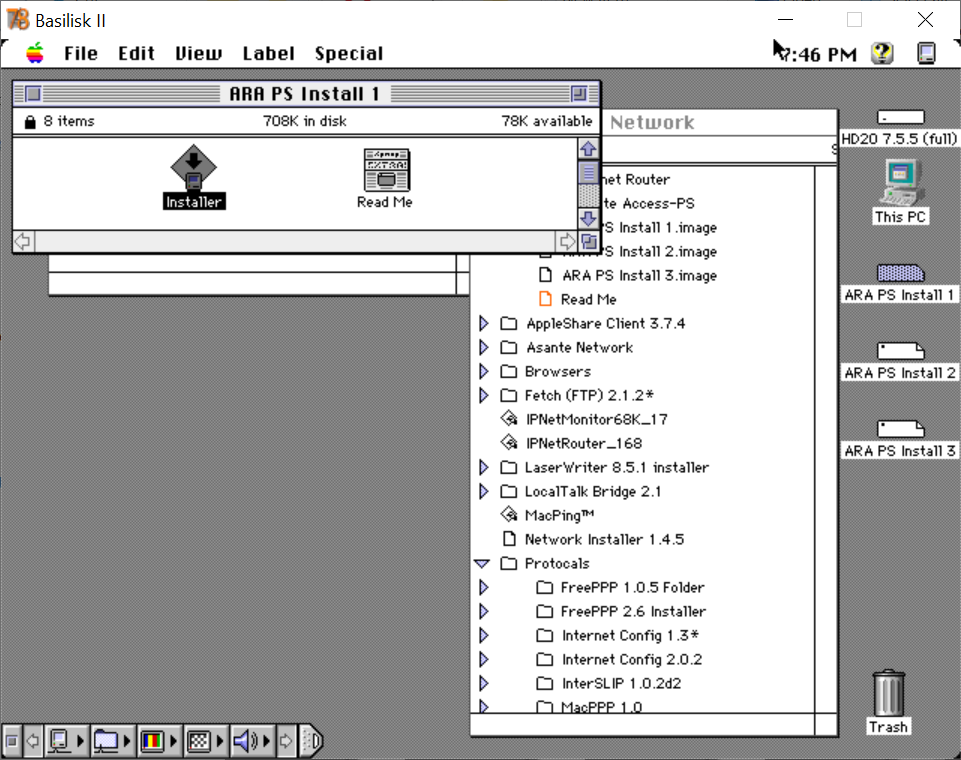Image resolution: width=961 pixels, height=760 pixels.
Task: Select MacPing application icon
Action: click(509, 515)
